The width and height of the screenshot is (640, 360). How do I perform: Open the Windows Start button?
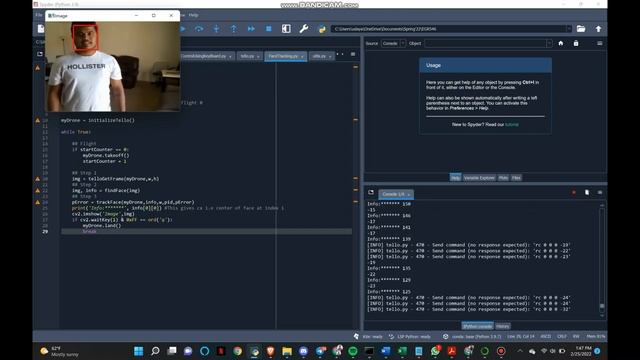pos(138,351)
